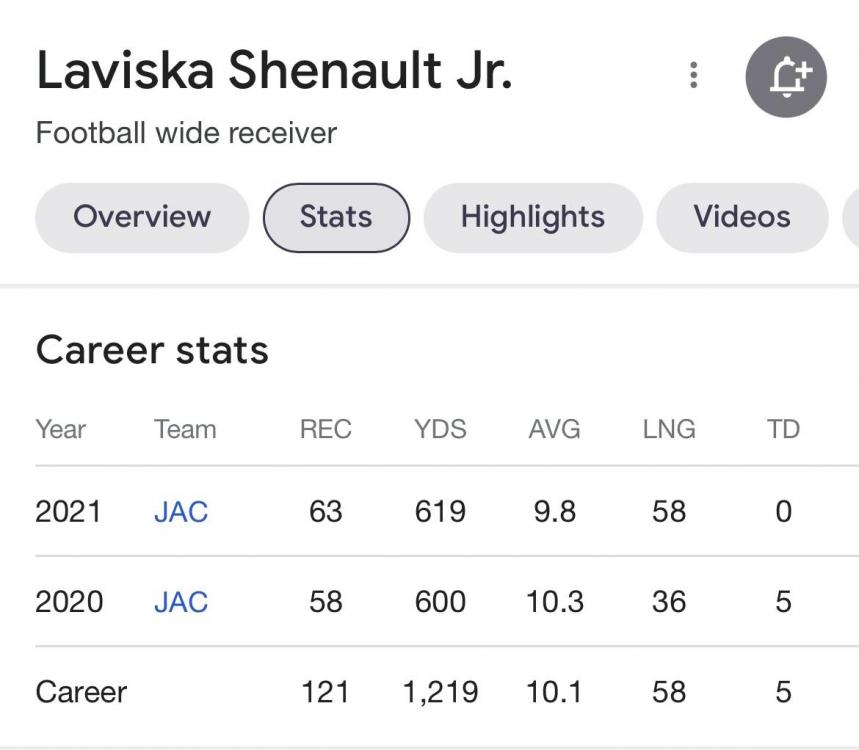Click the TD column header
Viewport: 859px width, 750px height.
(x=783, y=430)
